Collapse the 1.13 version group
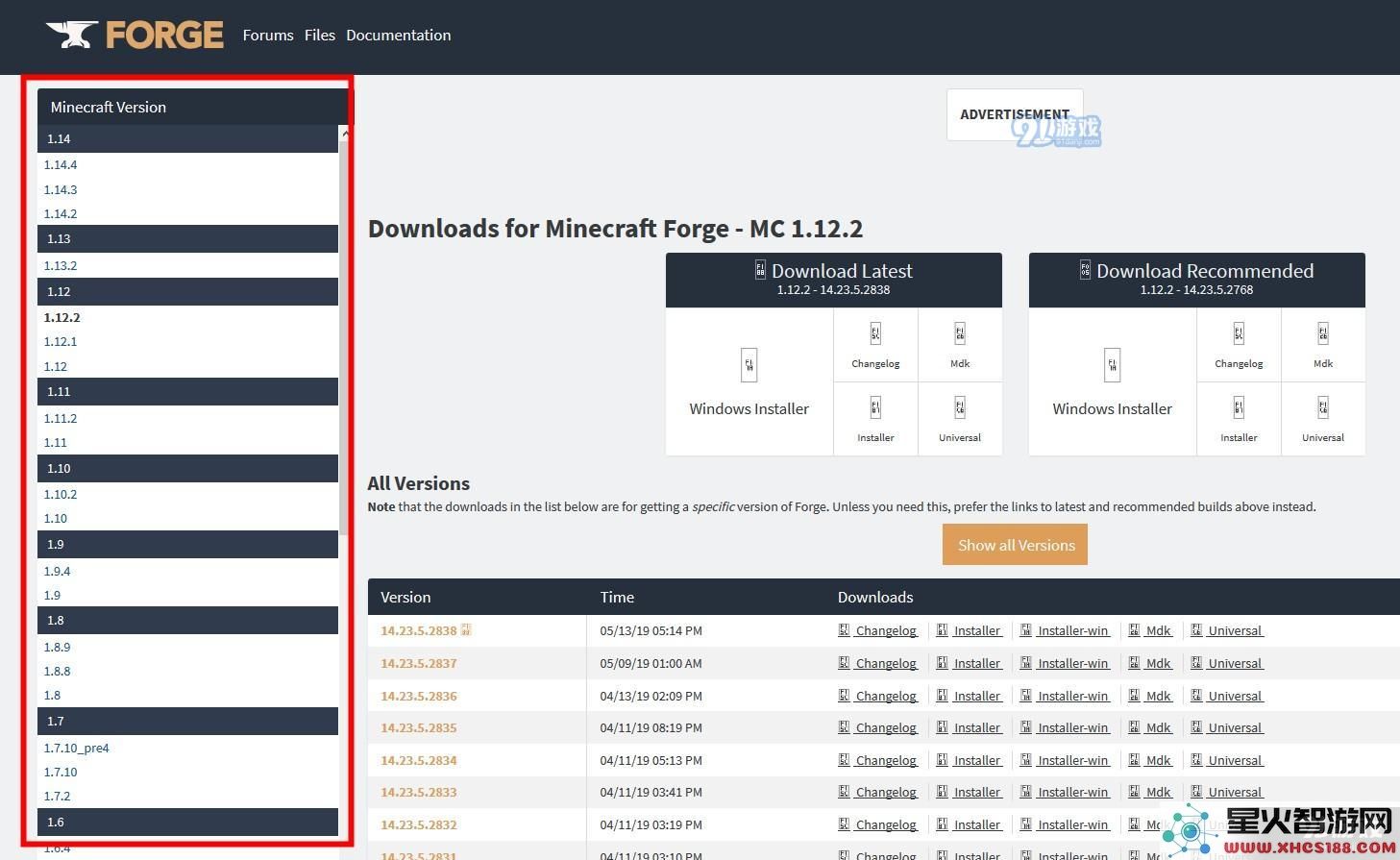 coord(187,239)
